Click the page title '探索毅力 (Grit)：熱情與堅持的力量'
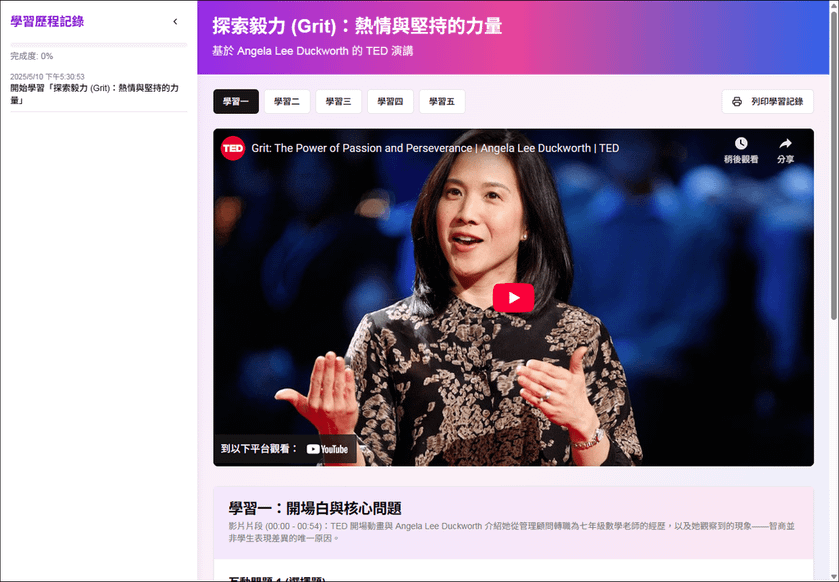The width and height of the screenshot is (839, 582). pos(357,26)
